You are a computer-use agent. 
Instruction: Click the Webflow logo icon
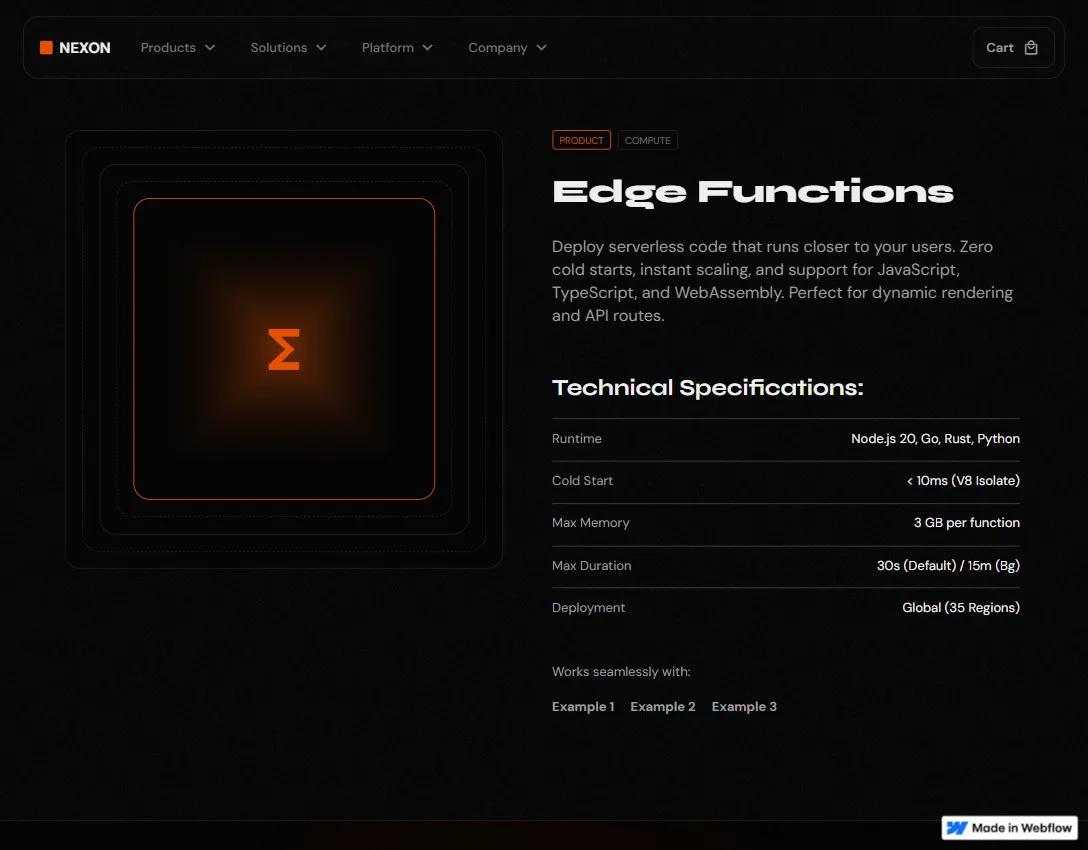pos(957,827)
